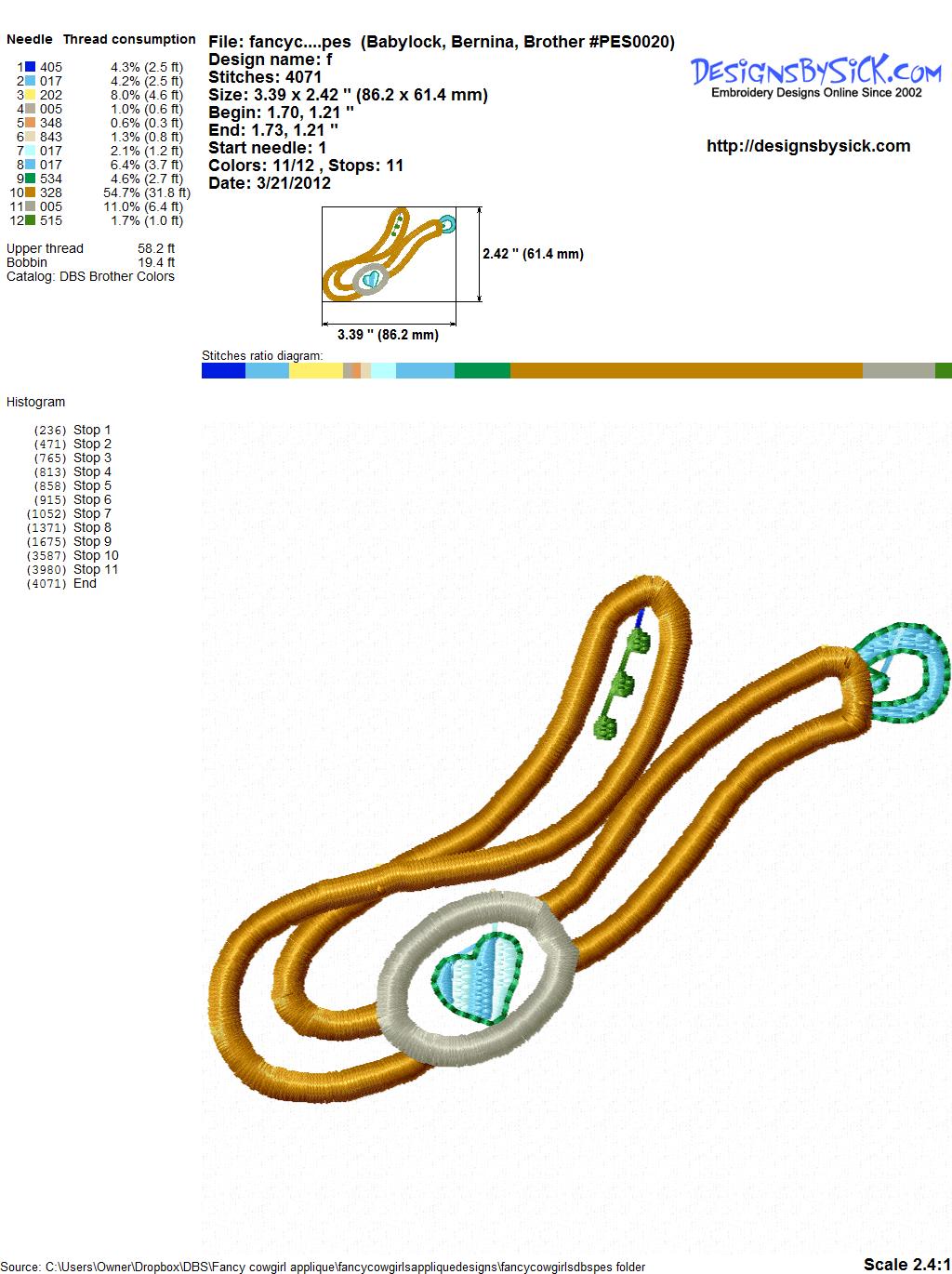Open the http://designsbysick.com link

click(808, 146)
